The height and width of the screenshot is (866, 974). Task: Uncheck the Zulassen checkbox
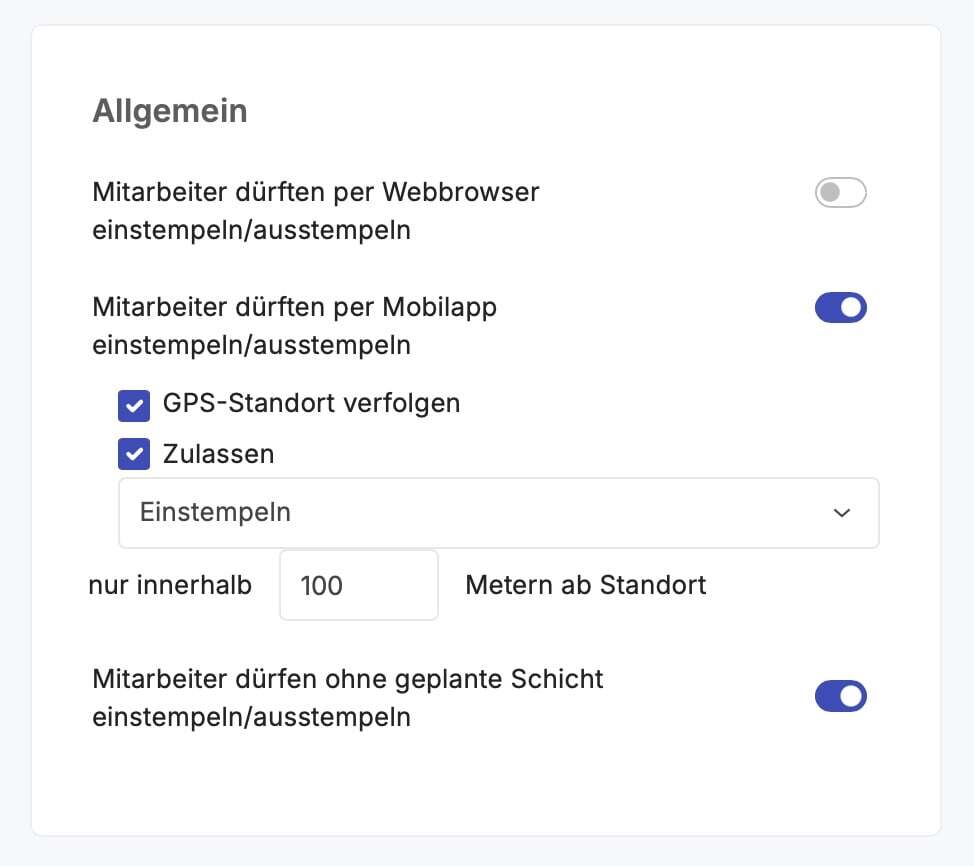click(134, 454)
